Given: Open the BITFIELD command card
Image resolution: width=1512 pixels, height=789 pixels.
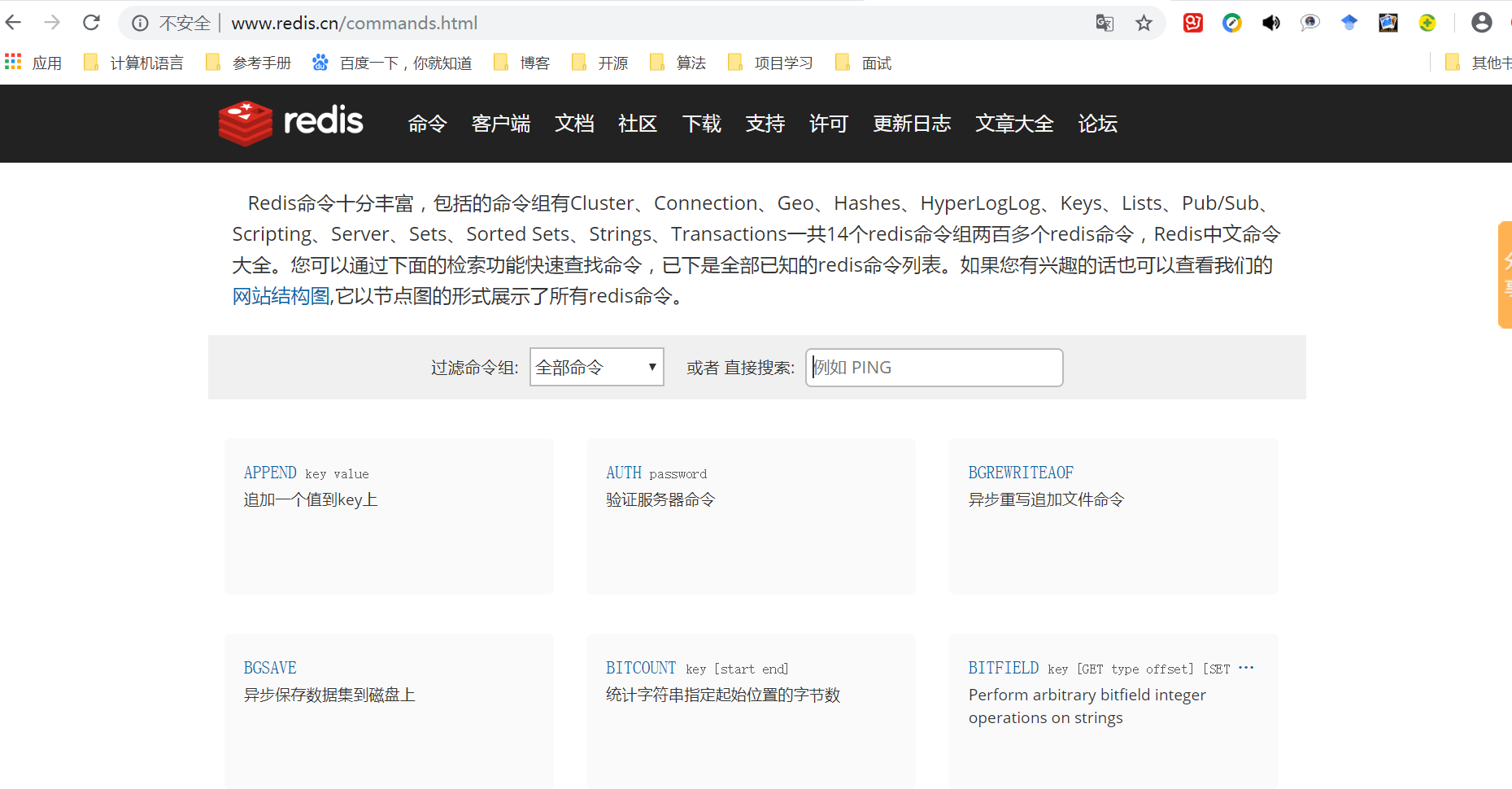Looking at the screenshot, I should point(1113,712).
